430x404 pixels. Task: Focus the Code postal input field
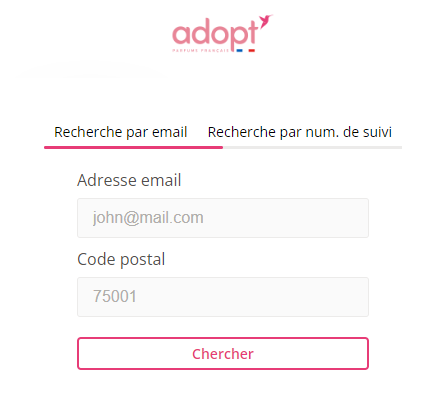point(223,297)
